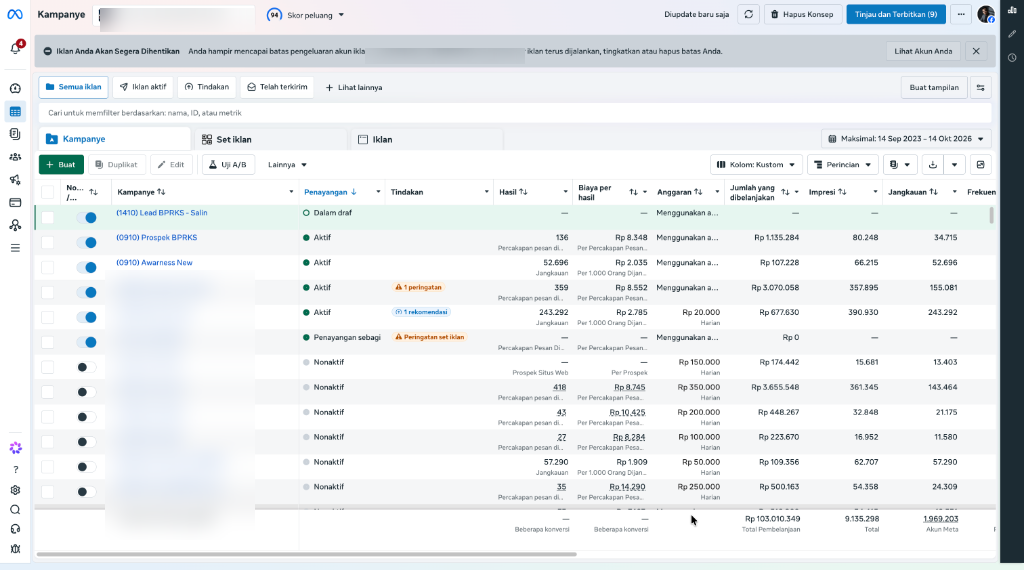Click the Lihat Akun Anda button

click(x=923, y=51)
